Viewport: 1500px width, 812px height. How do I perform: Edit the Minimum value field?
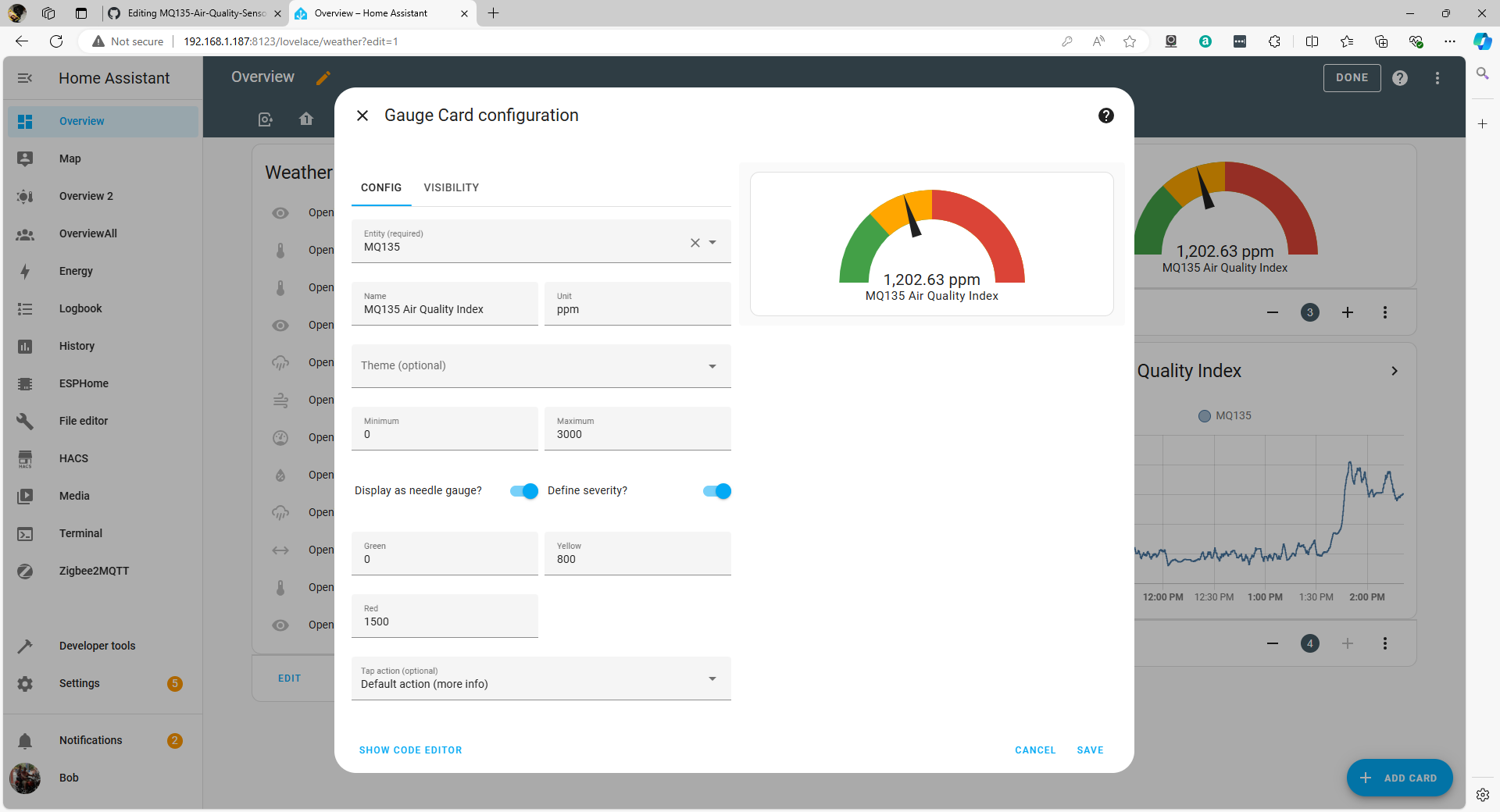pyautogui.click(x=445, y=429)
